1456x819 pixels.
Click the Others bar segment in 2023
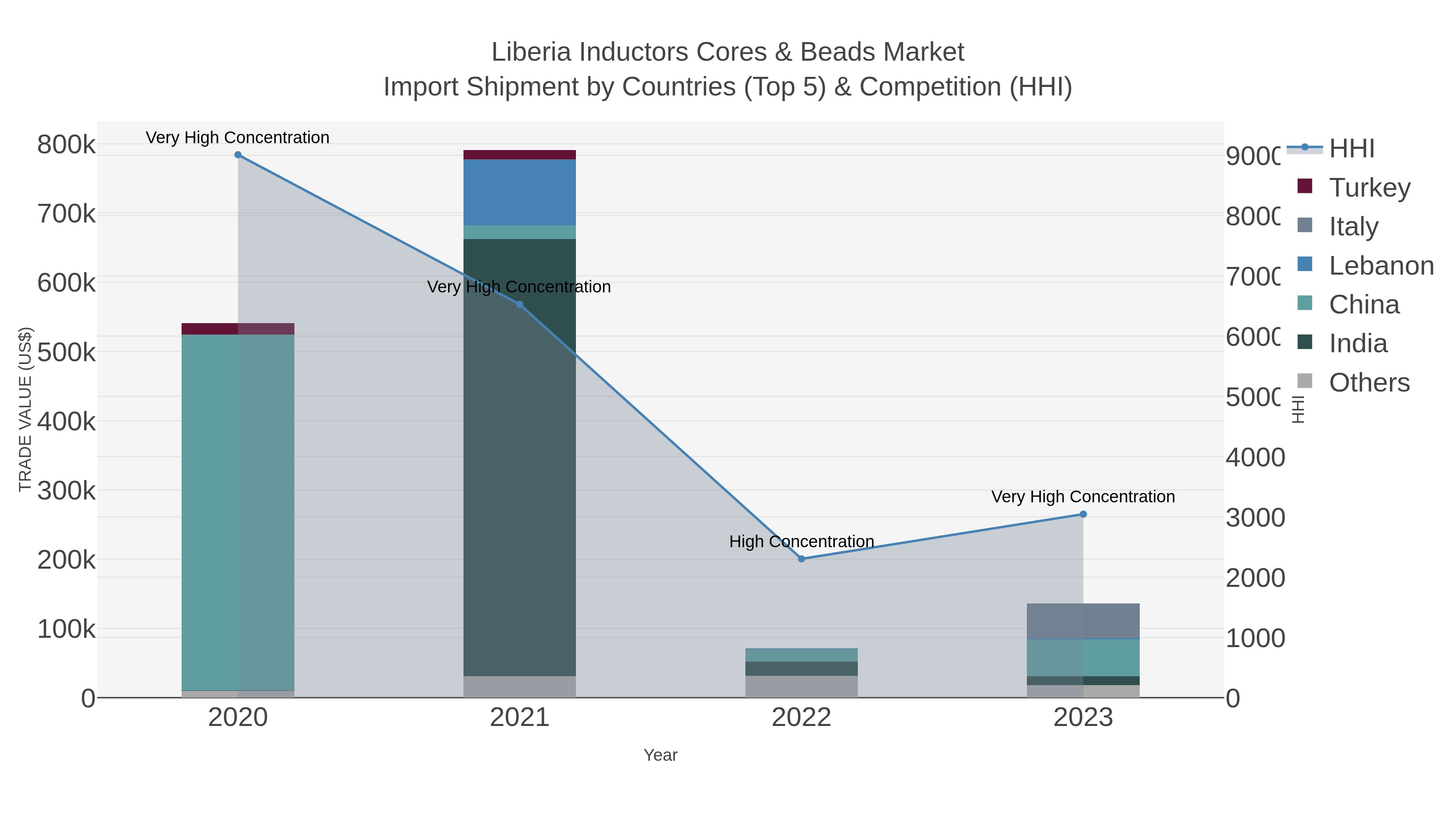[x=1084, y=692]
